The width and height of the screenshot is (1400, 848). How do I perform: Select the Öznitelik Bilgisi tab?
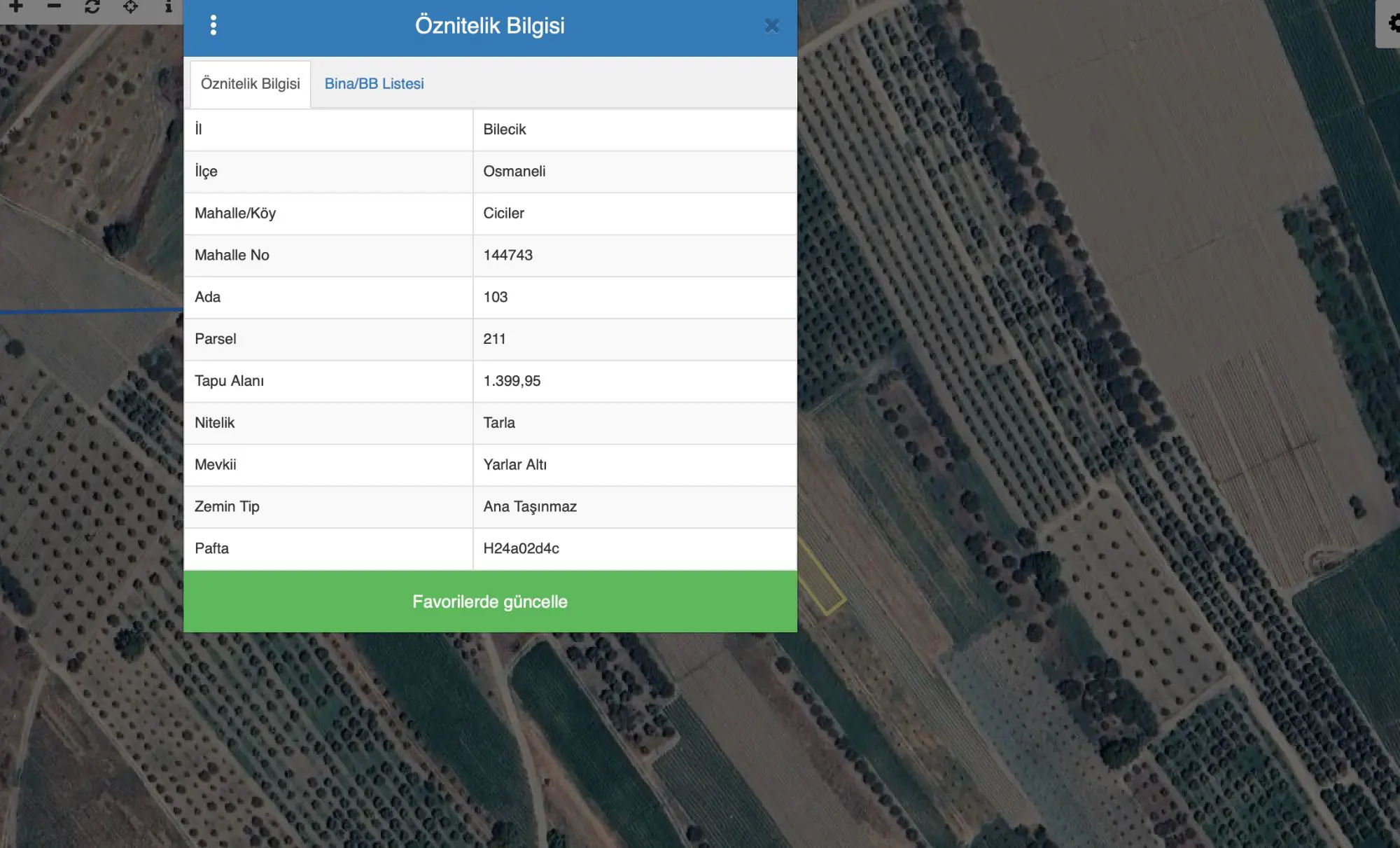tap(250, 84)
